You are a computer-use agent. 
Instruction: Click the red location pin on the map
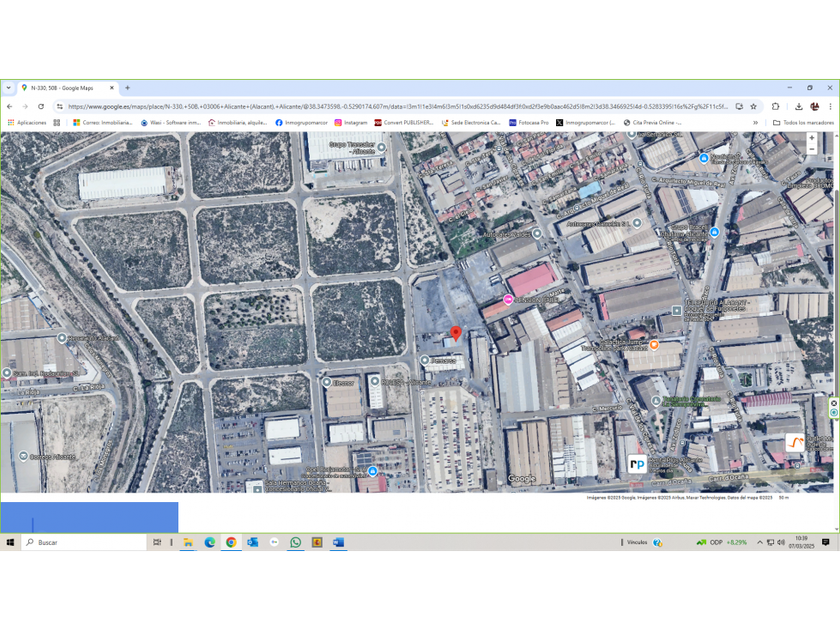pos(456,333)
